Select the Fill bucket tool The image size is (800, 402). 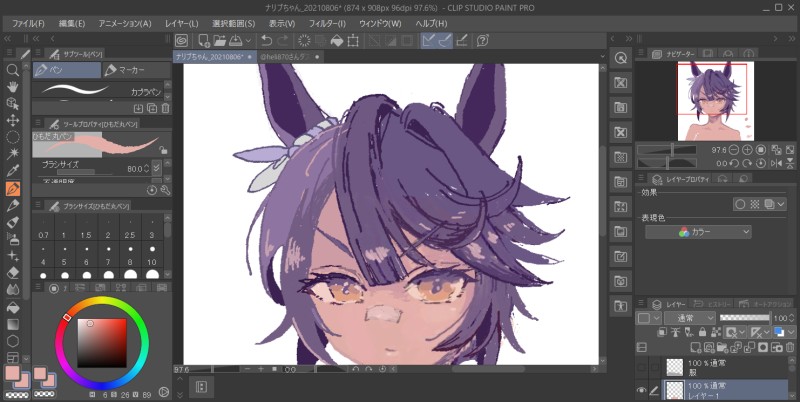13,307
